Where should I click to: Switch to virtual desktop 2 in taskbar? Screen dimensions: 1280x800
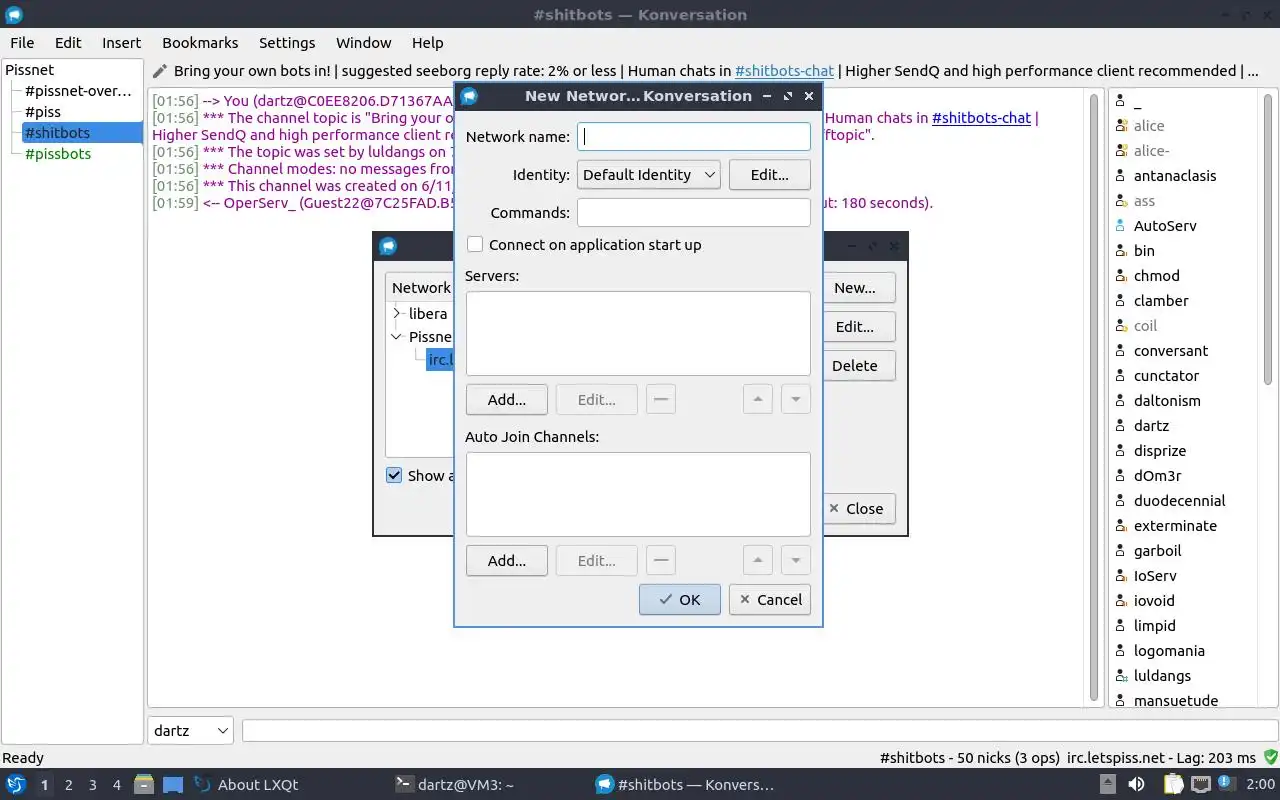tap(68, 784)
